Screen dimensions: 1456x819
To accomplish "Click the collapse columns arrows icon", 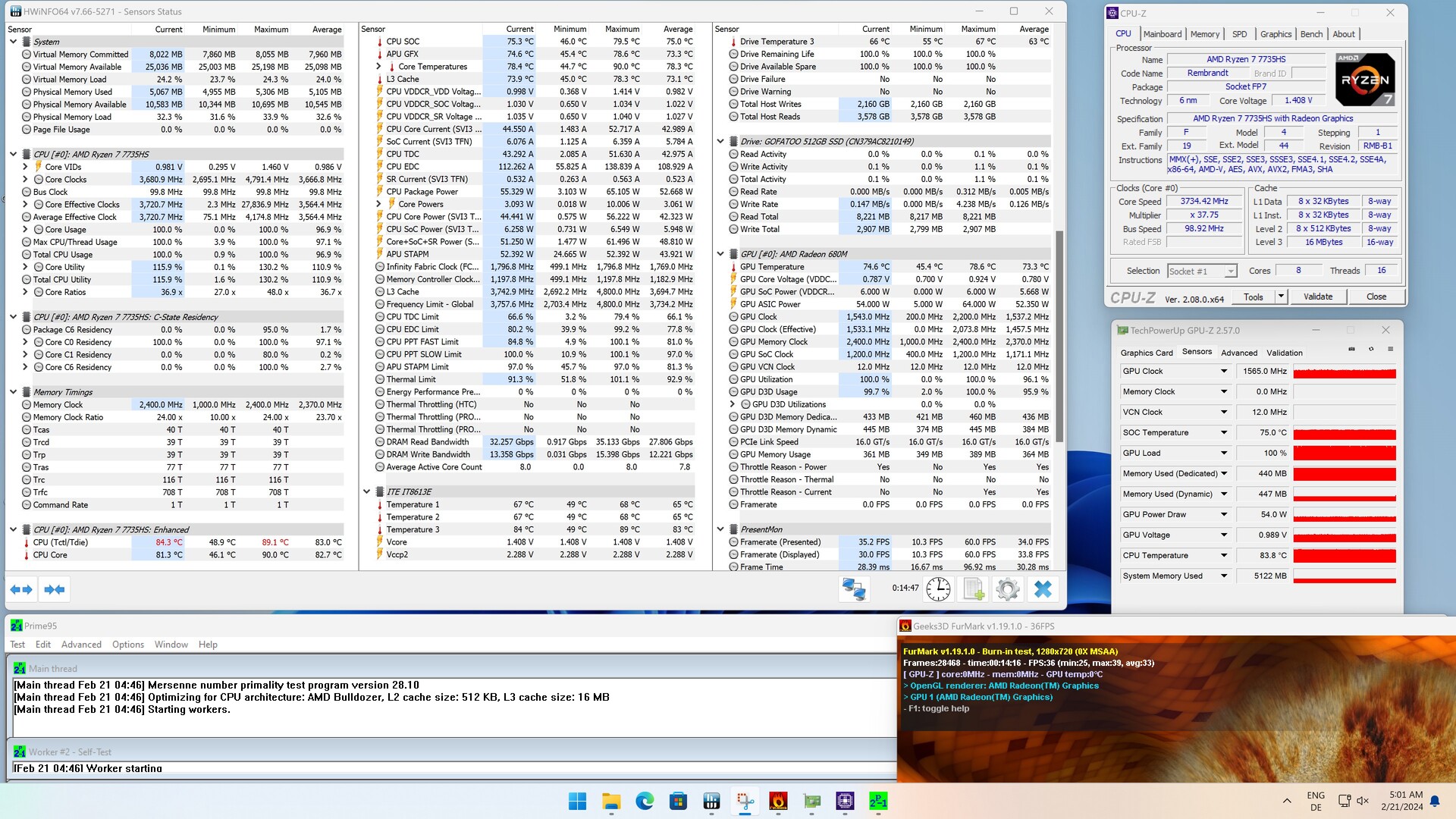I will click(x=55, y=589).
